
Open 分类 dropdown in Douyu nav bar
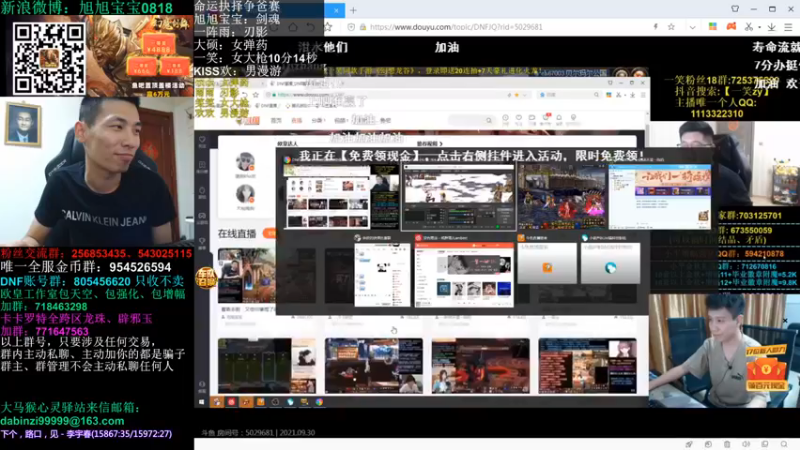(318, 120)
